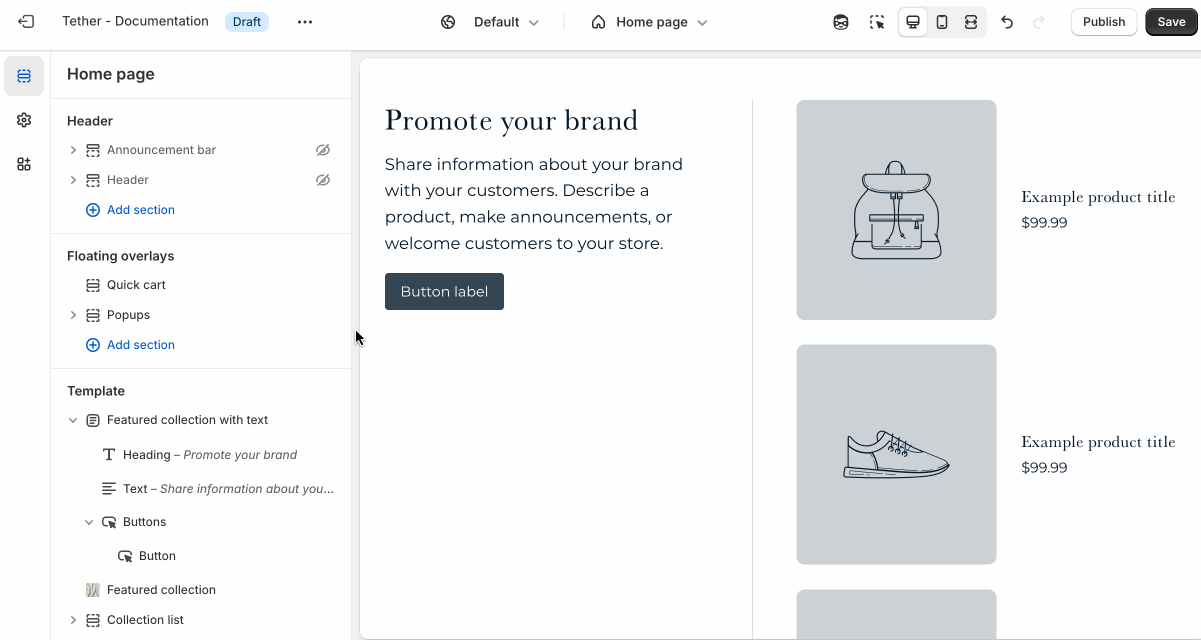Click Example product title beside backpack
Image resolution: width=1201 pixels, height=640 pixels.
[1098, 197]
